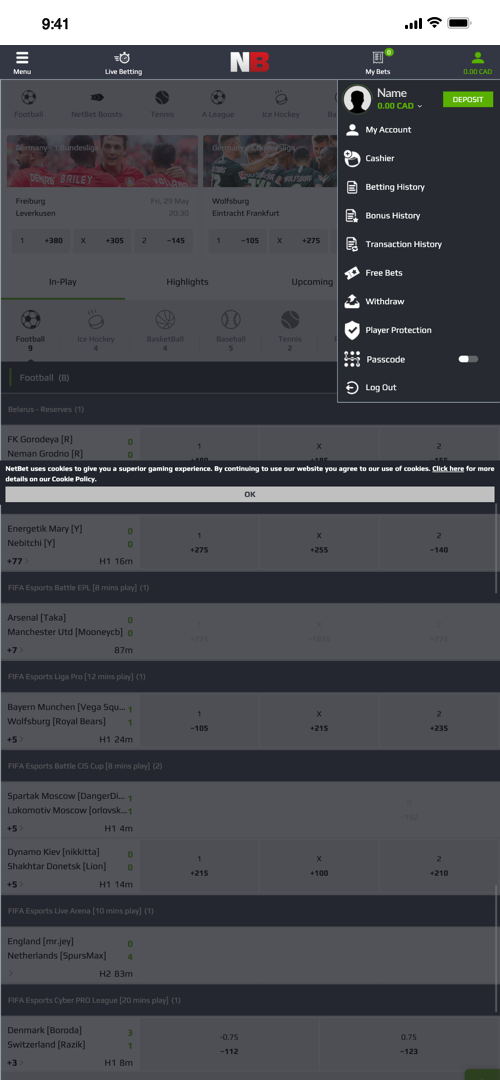Collapse the Football (8) section header

(x=169, y=378)
